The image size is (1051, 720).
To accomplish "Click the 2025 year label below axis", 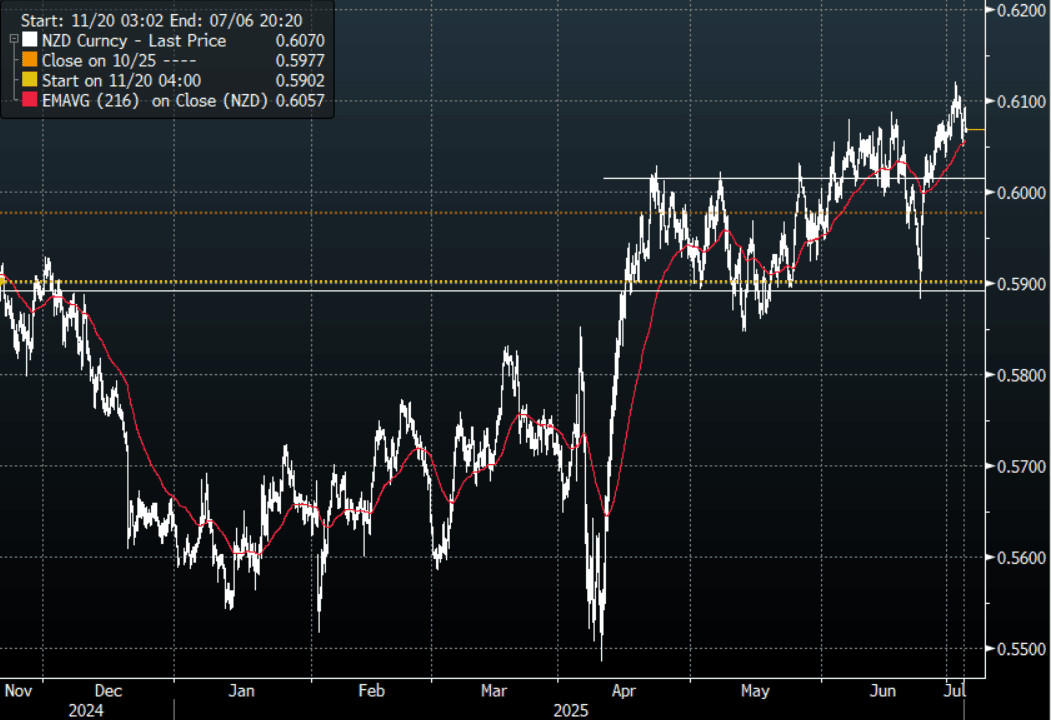I will point(573,709).
